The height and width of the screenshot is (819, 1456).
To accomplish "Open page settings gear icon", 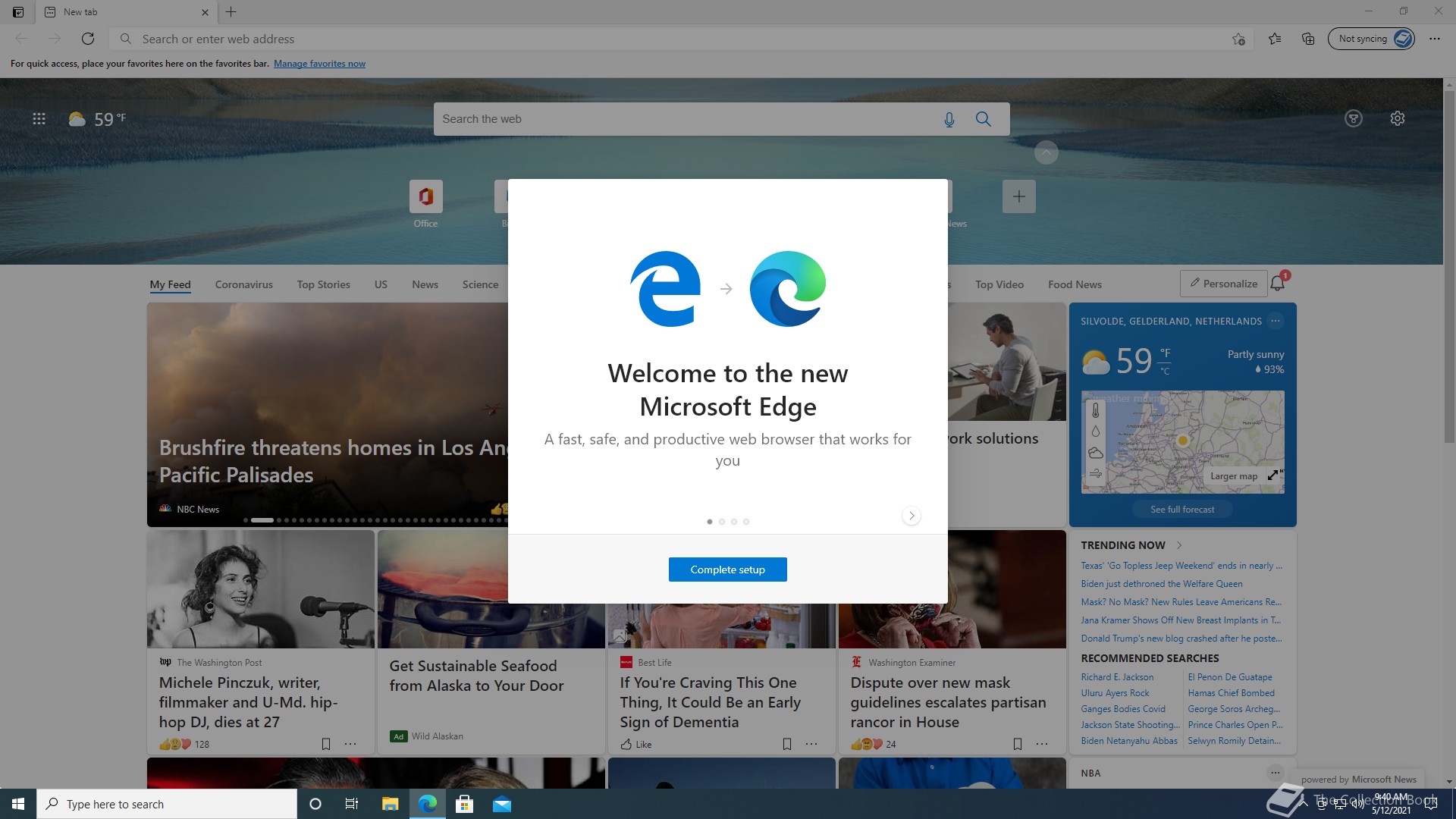I will pyautogui.click(x=1398, y=119).
